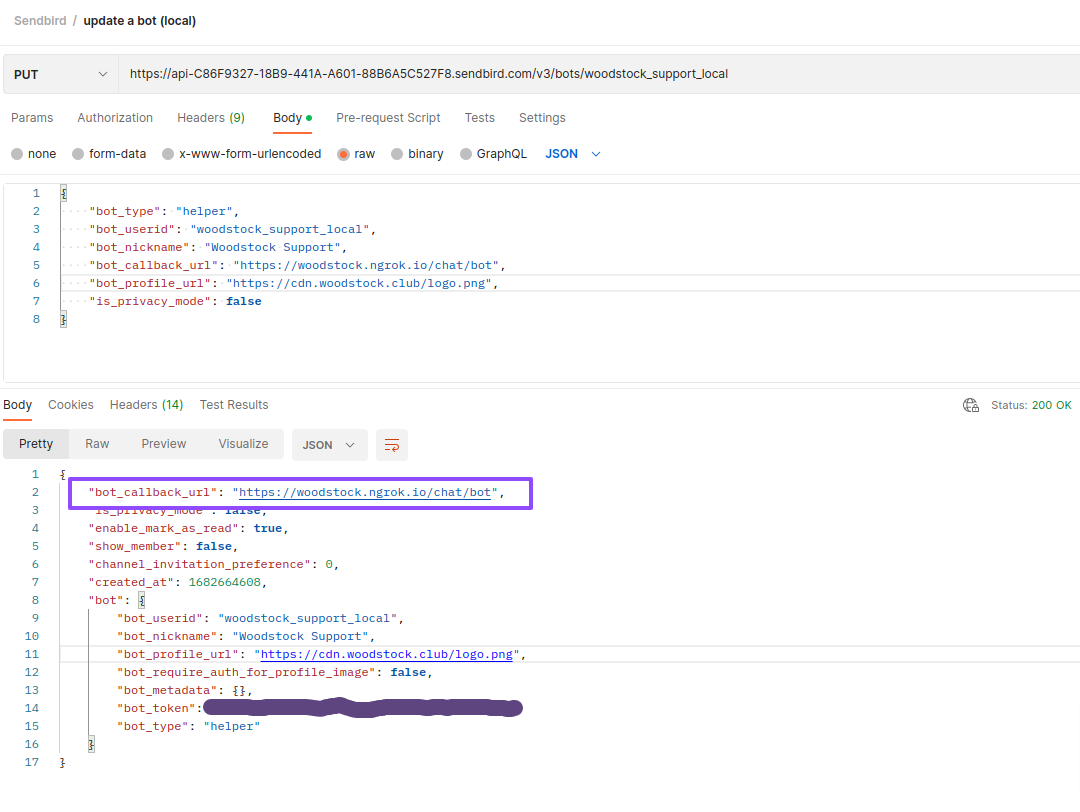Click the "is_privacy_mode": false line in request body
The height and width of the screenshot is (812, 1080).
click(175, 301)
